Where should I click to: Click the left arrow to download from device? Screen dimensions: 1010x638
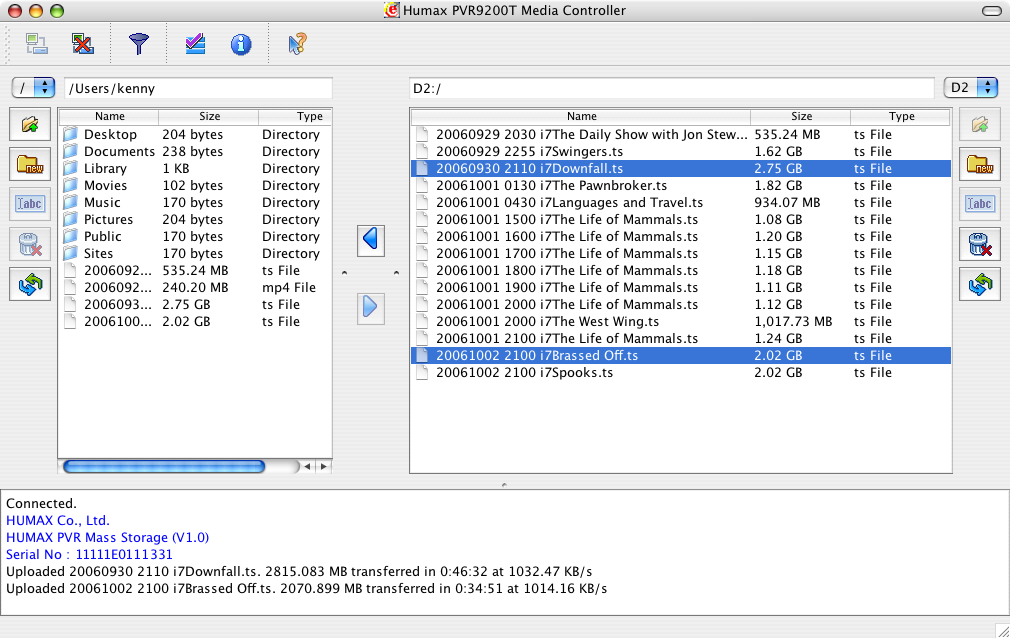pos(371,240)
